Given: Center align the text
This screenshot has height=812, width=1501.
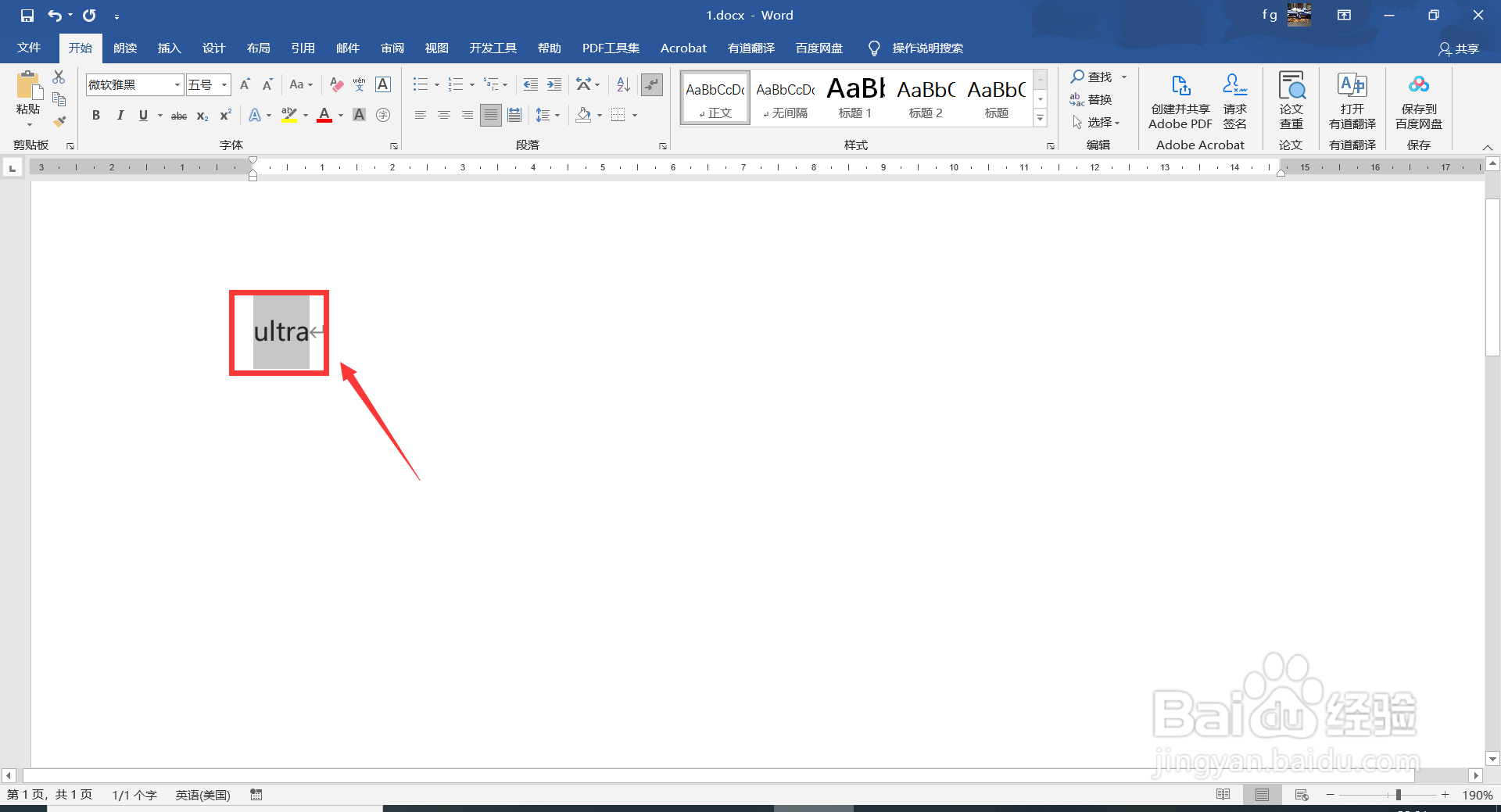Looking at the screenshot, I should (x=443, y=115).
